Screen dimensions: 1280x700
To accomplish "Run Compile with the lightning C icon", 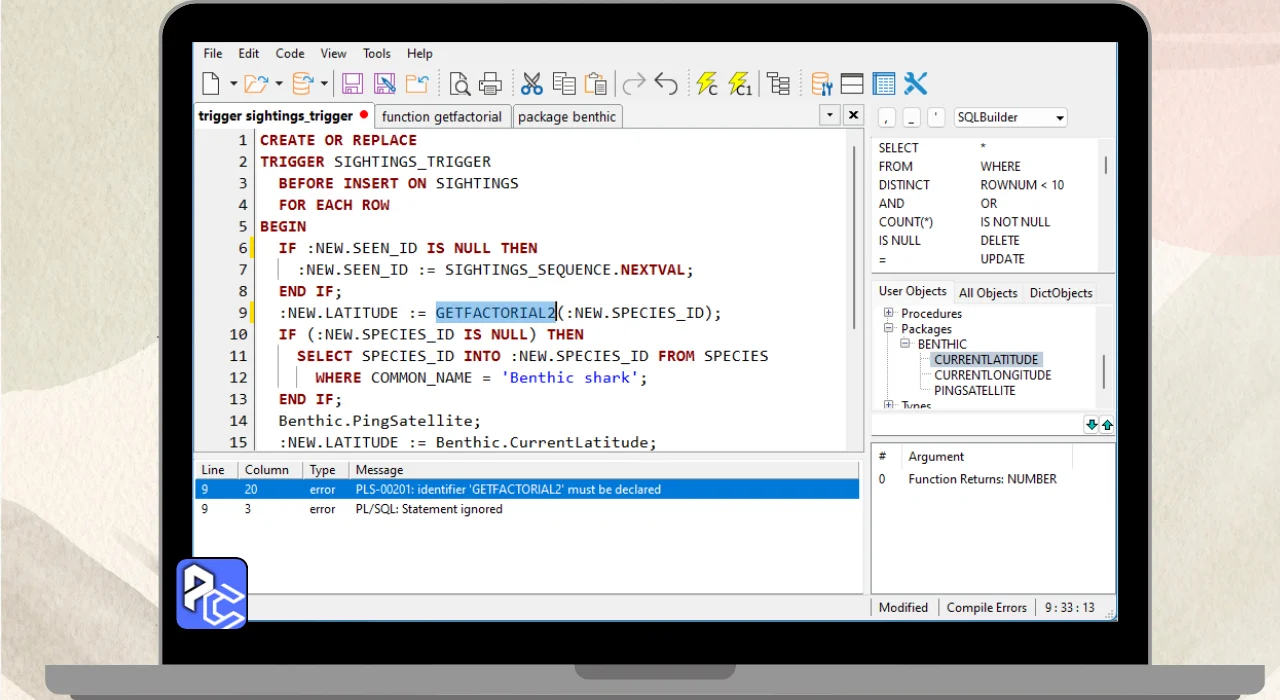I will [x=707, y=84].
